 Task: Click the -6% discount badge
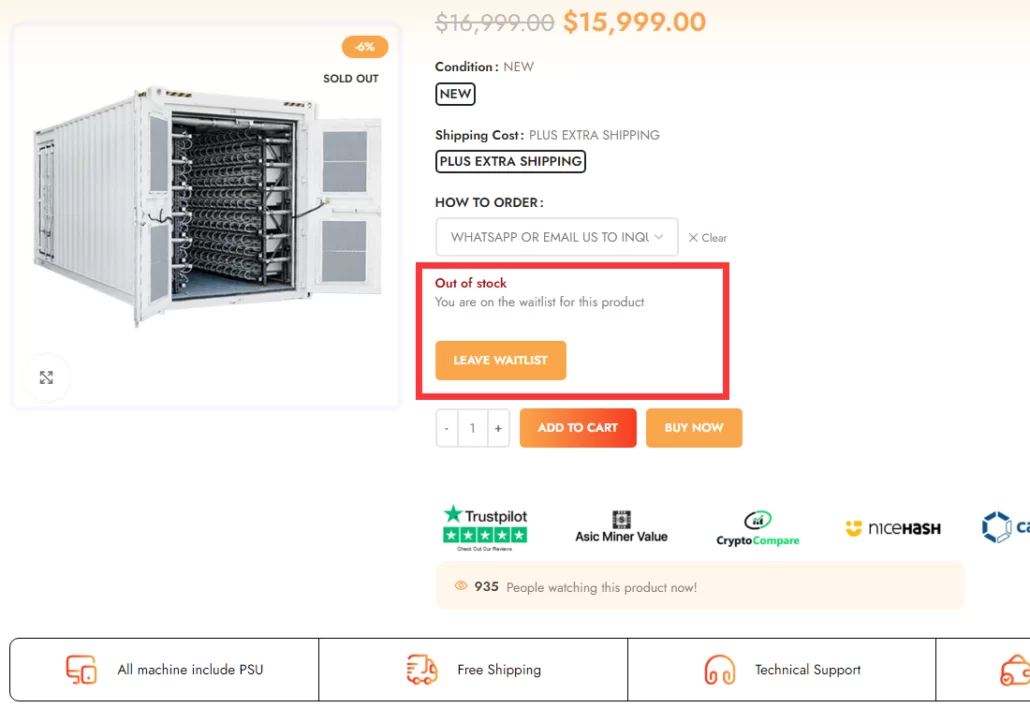(365, 47)
